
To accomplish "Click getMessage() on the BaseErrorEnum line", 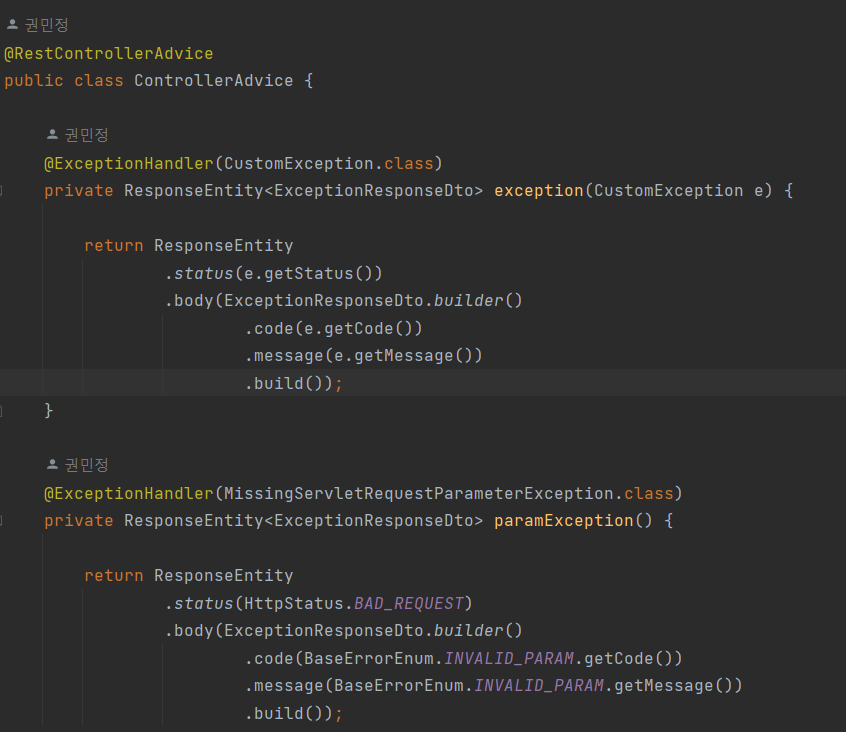I will pos(673,686).
